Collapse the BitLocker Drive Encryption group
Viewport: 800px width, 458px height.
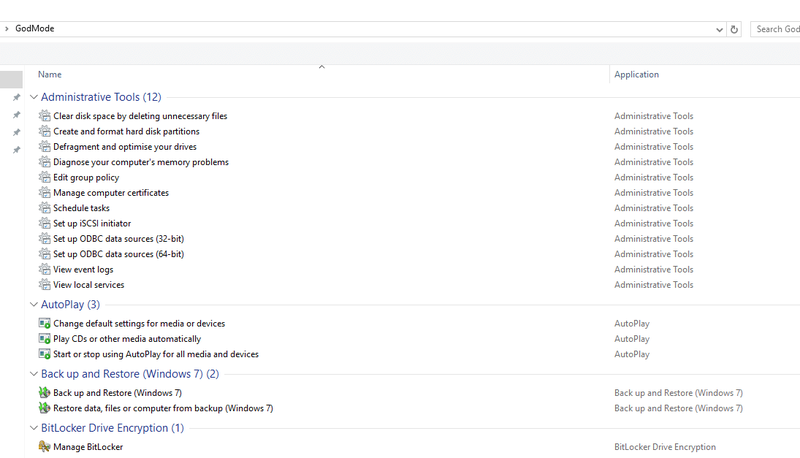click(34, 428)
